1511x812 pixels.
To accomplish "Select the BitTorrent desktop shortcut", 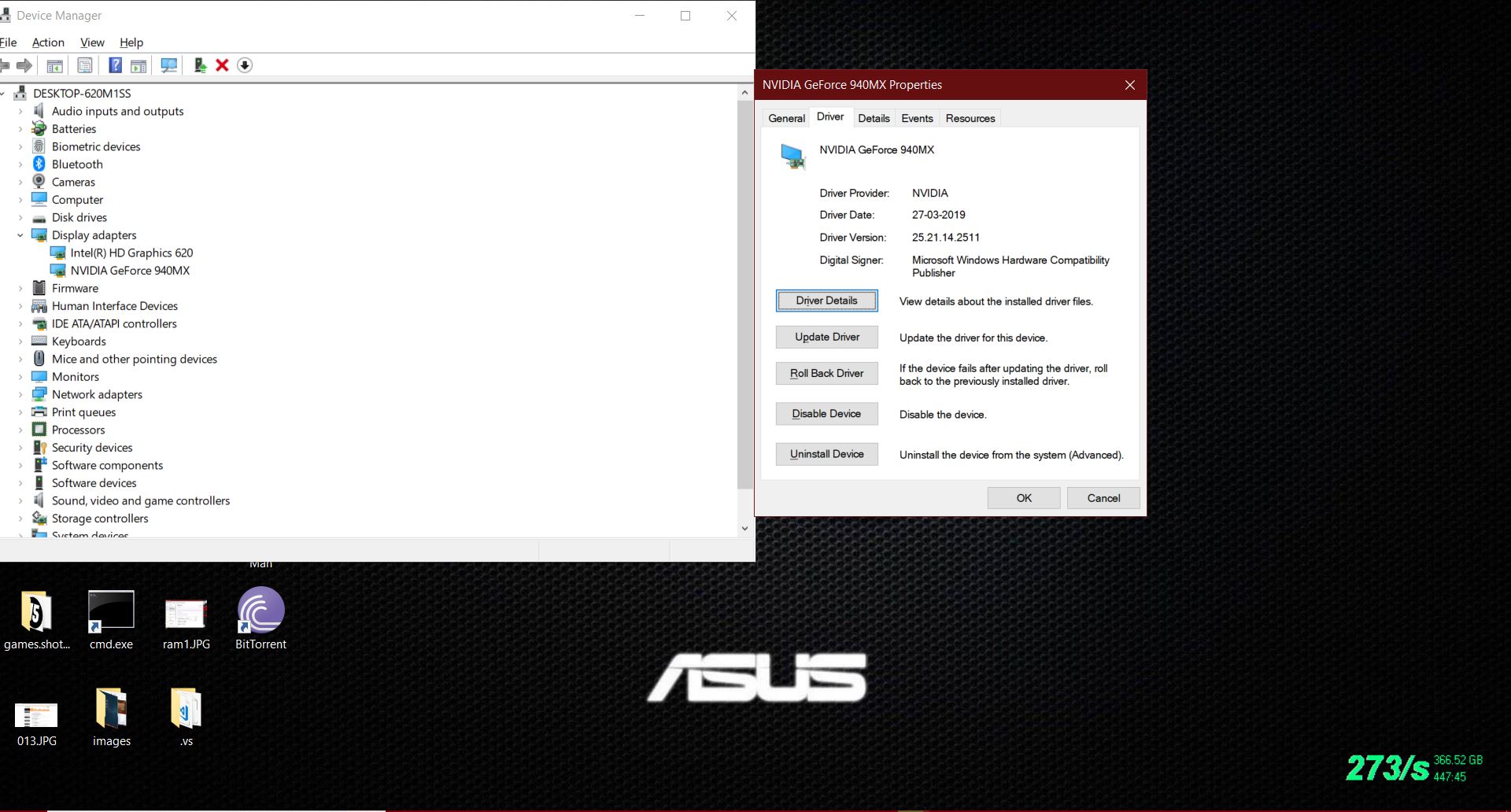I will 260,618.
